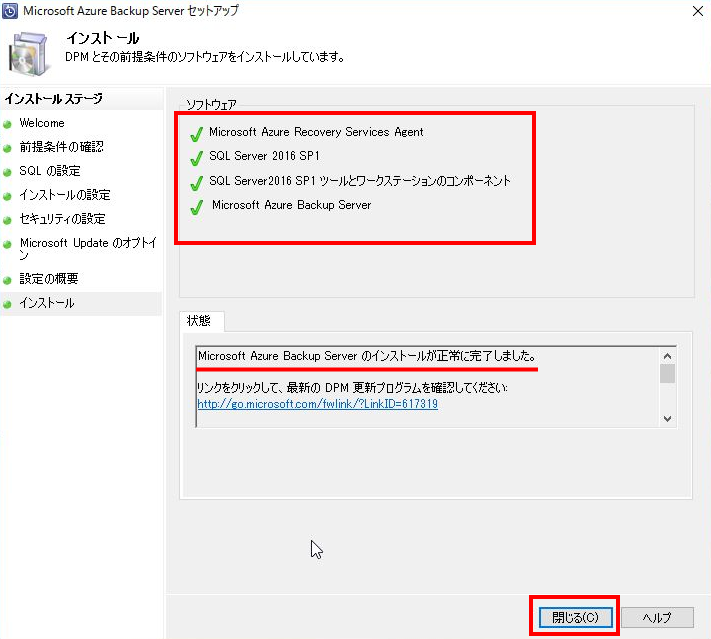Click the ヘルプ button
This screenshot has width=711, height=639.
(657, 617)
